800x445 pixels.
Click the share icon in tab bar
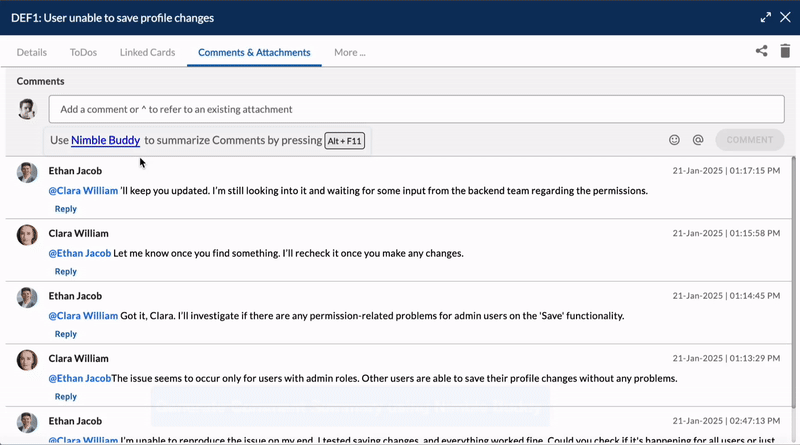[x=761, y=51]
